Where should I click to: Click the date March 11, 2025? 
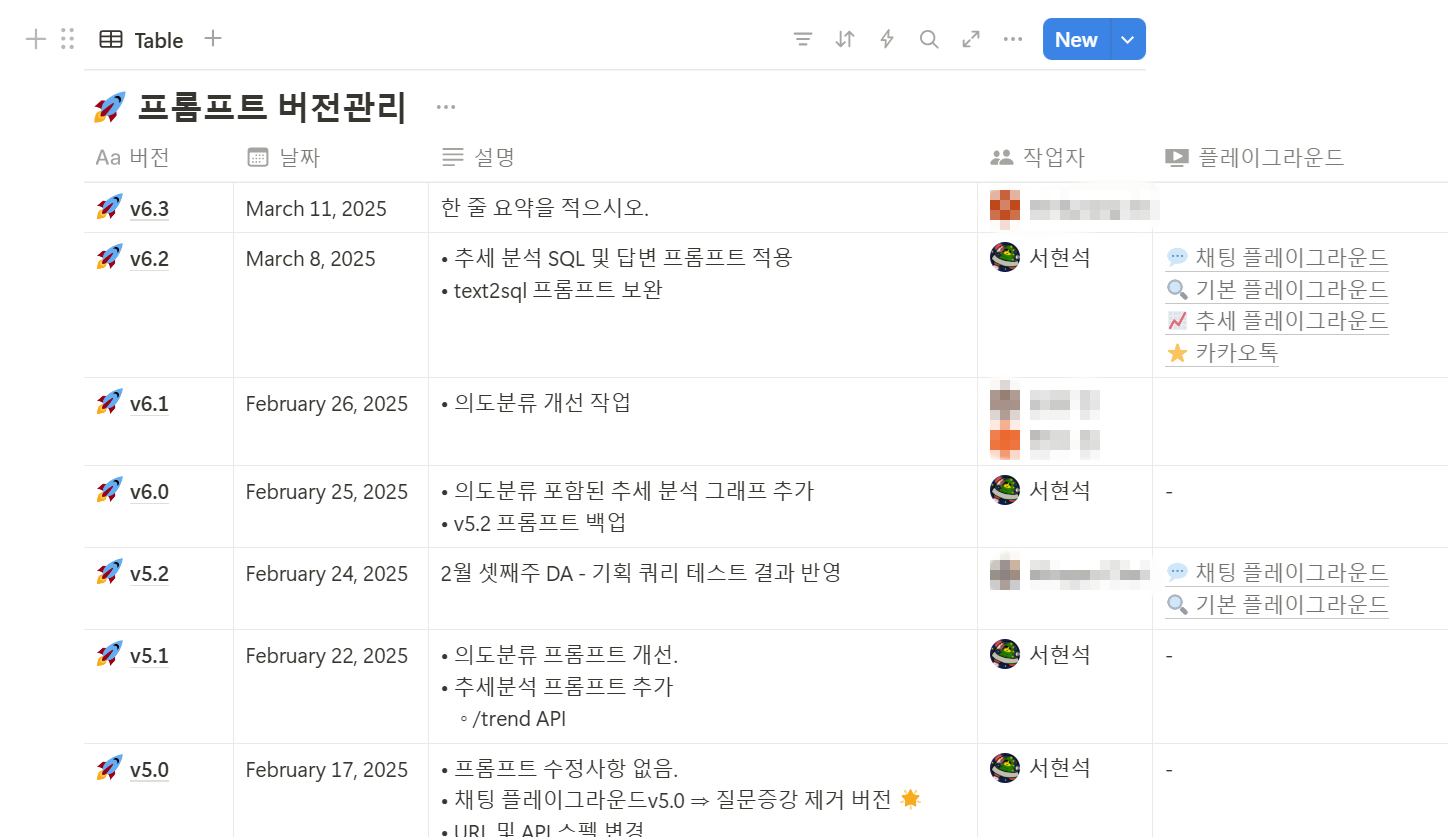click(316, 209)
